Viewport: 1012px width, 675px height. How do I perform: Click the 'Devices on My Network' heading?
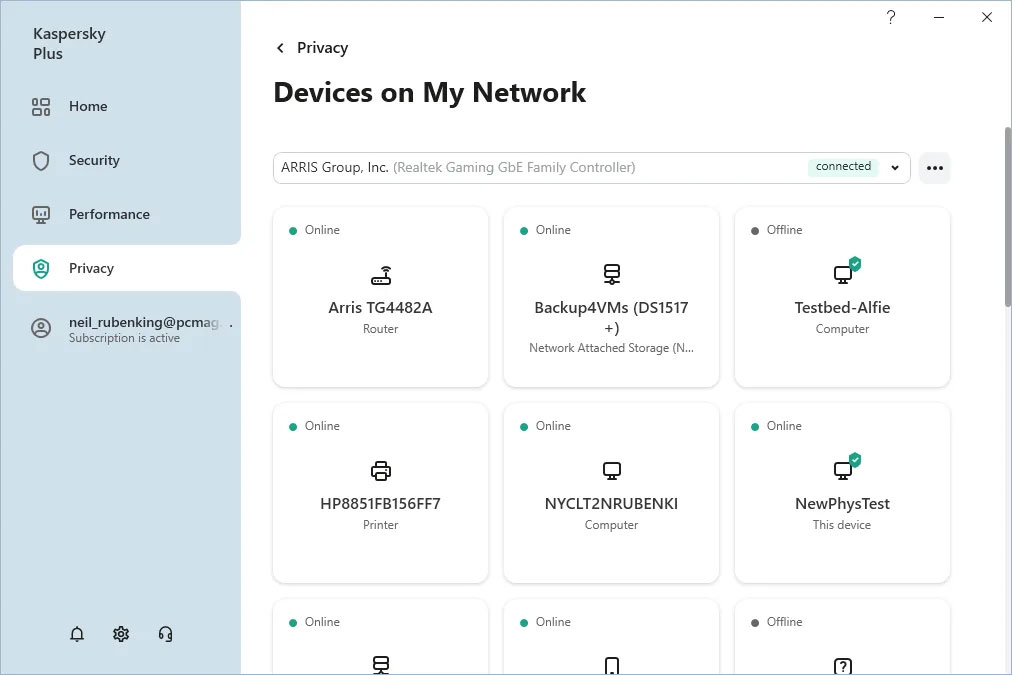430,92
